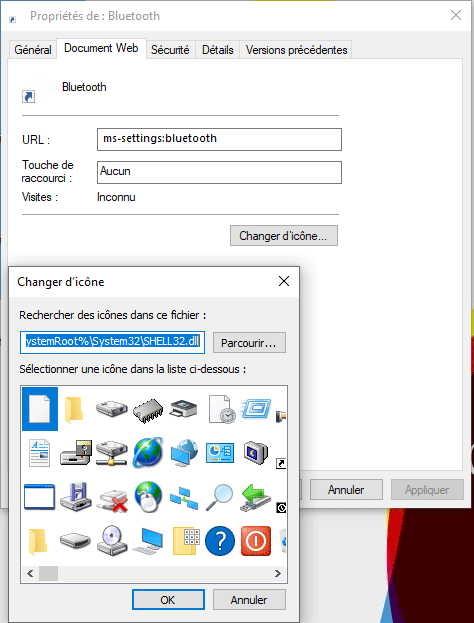This screenshot has width=474, height=623.
Task: Pick the networked computers icon
Action: pos(184,499)
